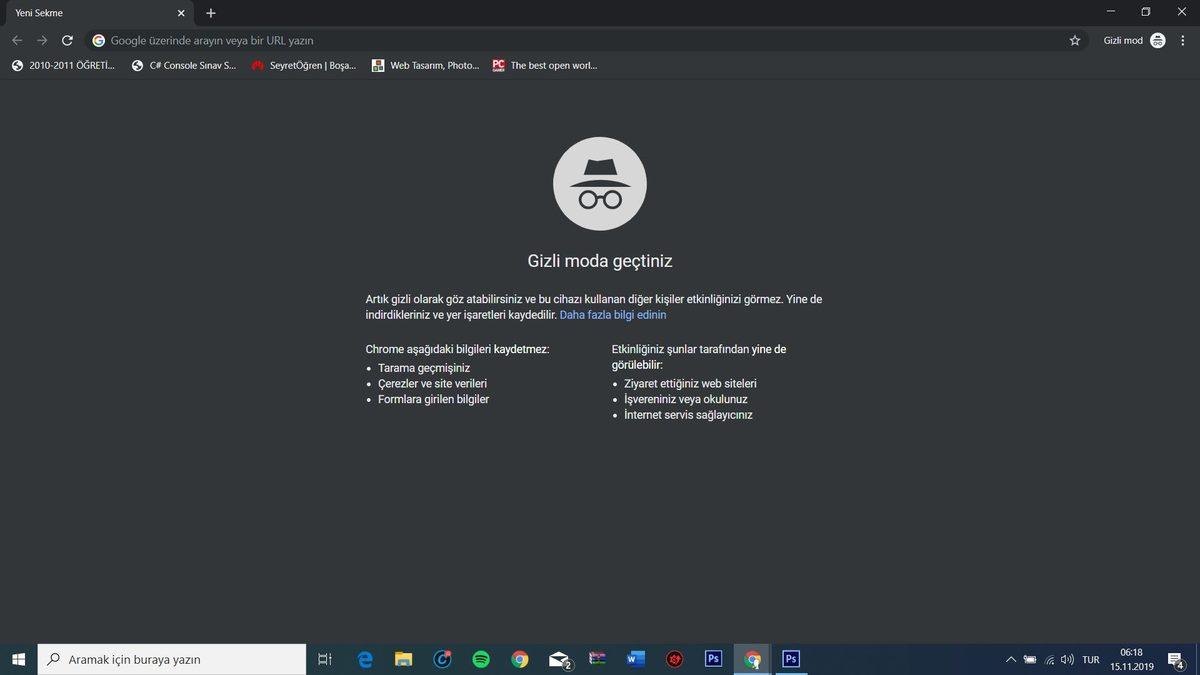Expand the hidden system tray icons

(x=1011, y=660)
